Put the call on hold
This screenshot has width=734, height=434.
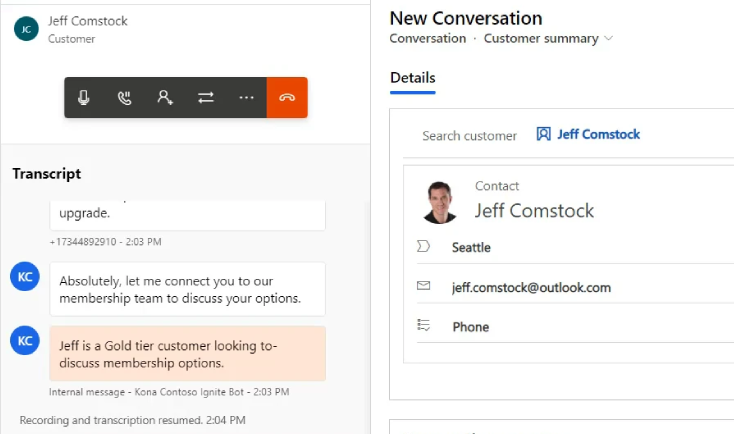125,97
